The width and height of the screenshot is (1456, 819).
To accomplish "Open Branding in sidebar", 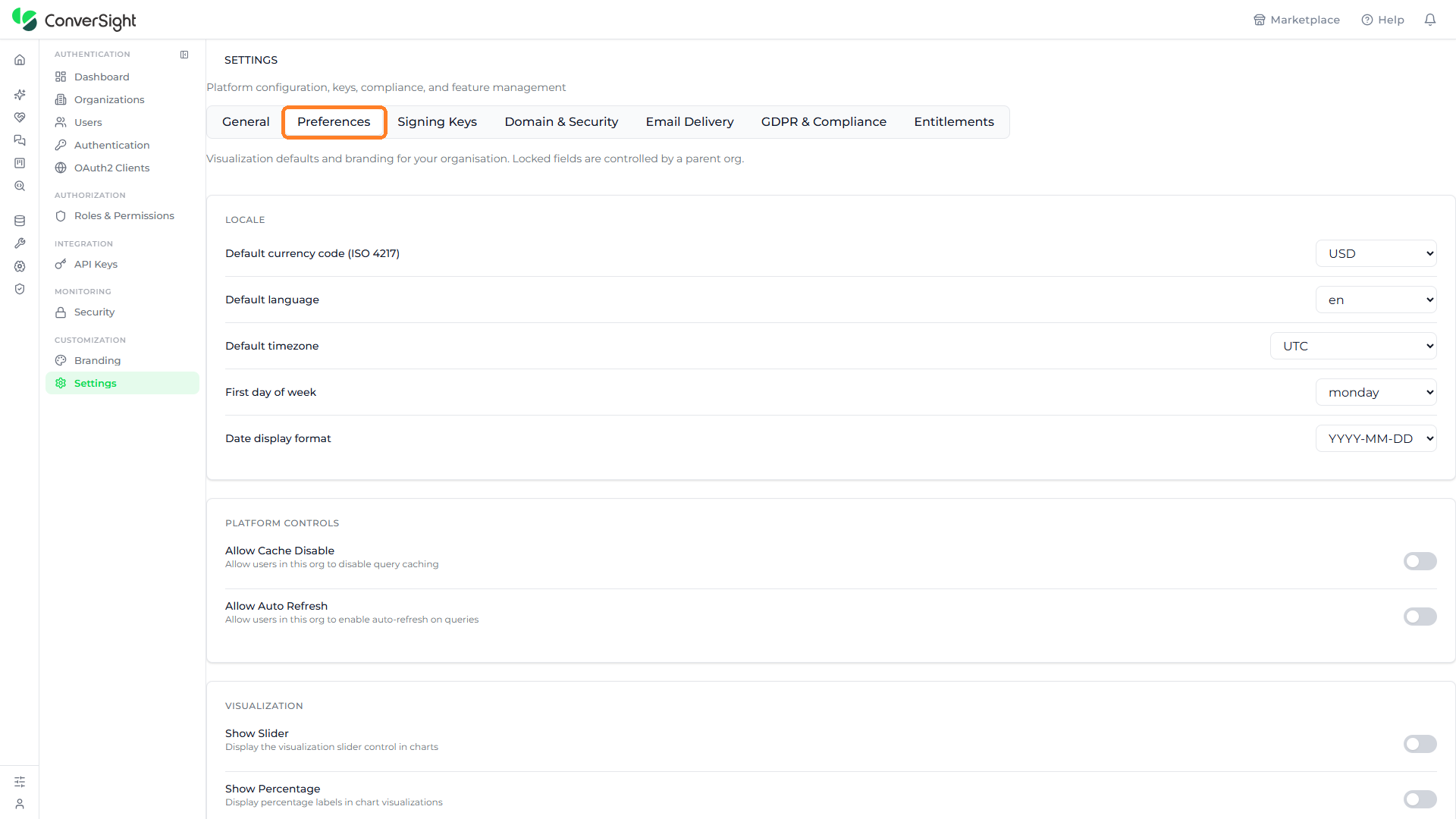I will point(122,361).
